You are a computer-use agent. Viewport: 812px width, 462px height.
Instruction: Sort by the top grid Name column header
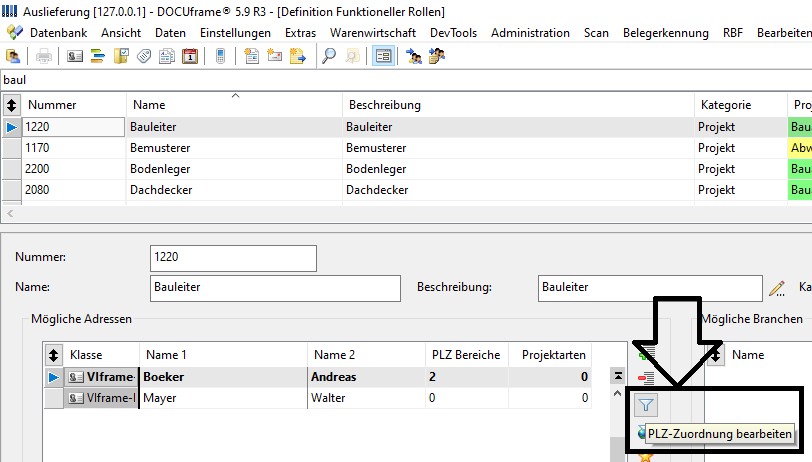234,105
